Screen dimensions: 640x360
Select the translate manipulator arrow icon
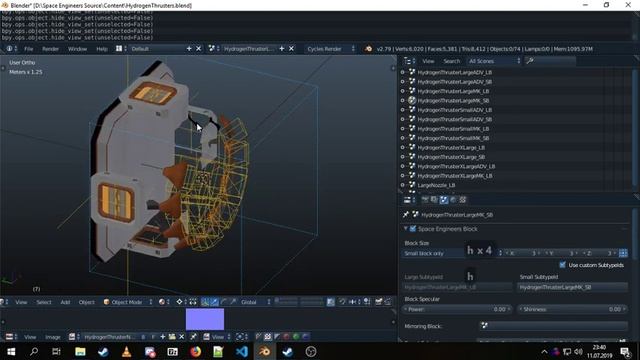click(215, 302)
